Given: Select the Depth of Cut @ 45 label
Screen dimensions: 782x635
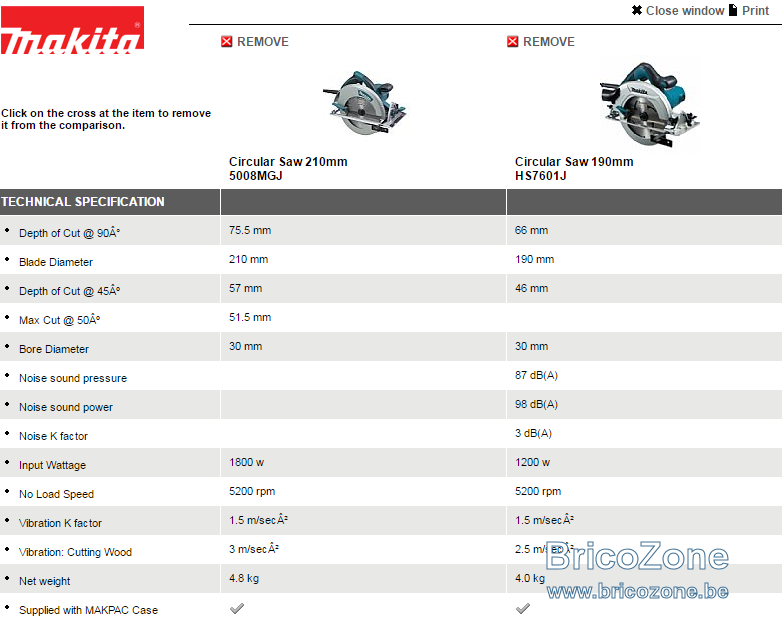Looking at the screenshot, I should [x=69, y=291].
